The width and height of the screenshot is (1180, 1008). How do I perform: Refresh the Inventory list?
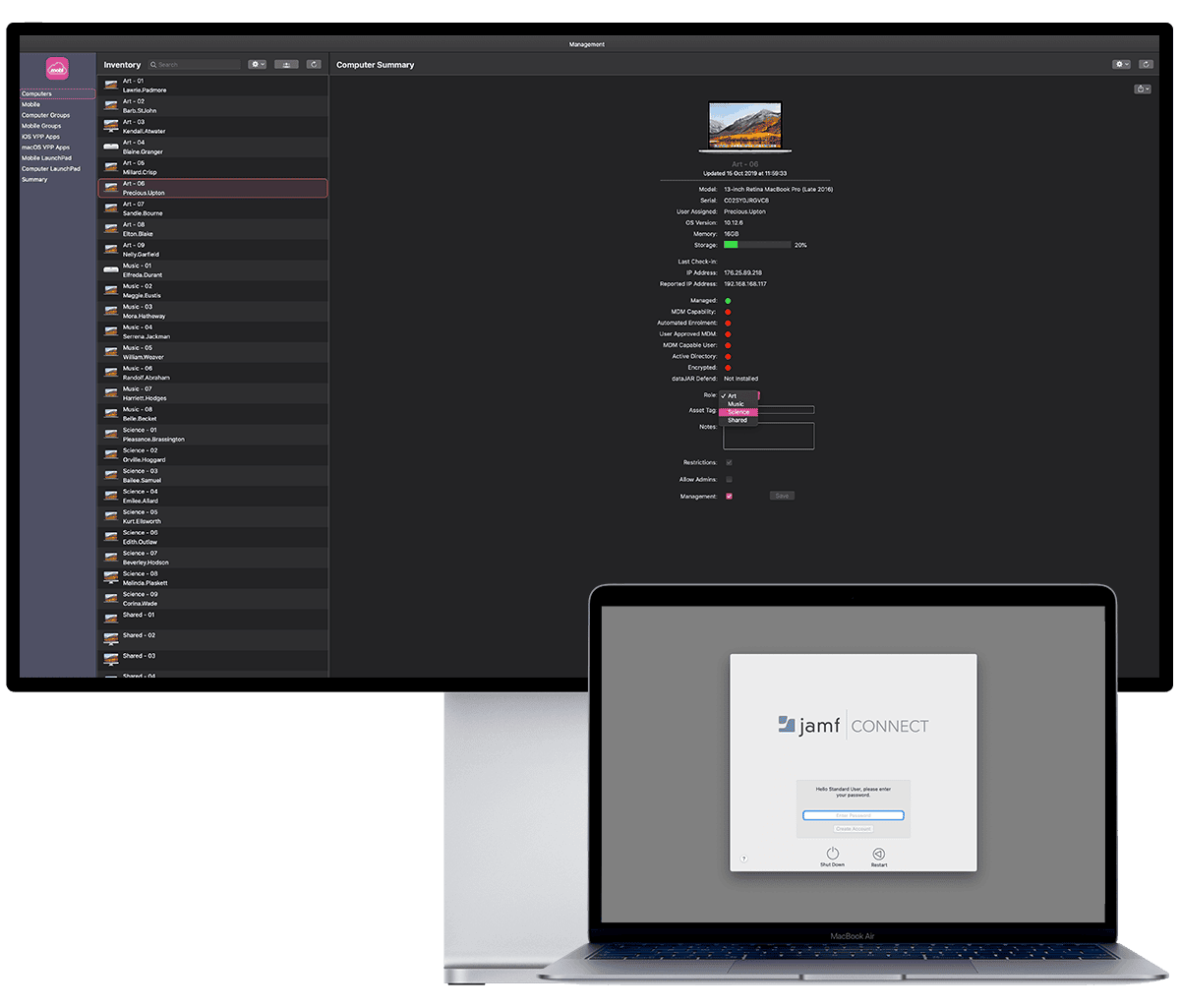pyautogui.click(x=314, y=64)
